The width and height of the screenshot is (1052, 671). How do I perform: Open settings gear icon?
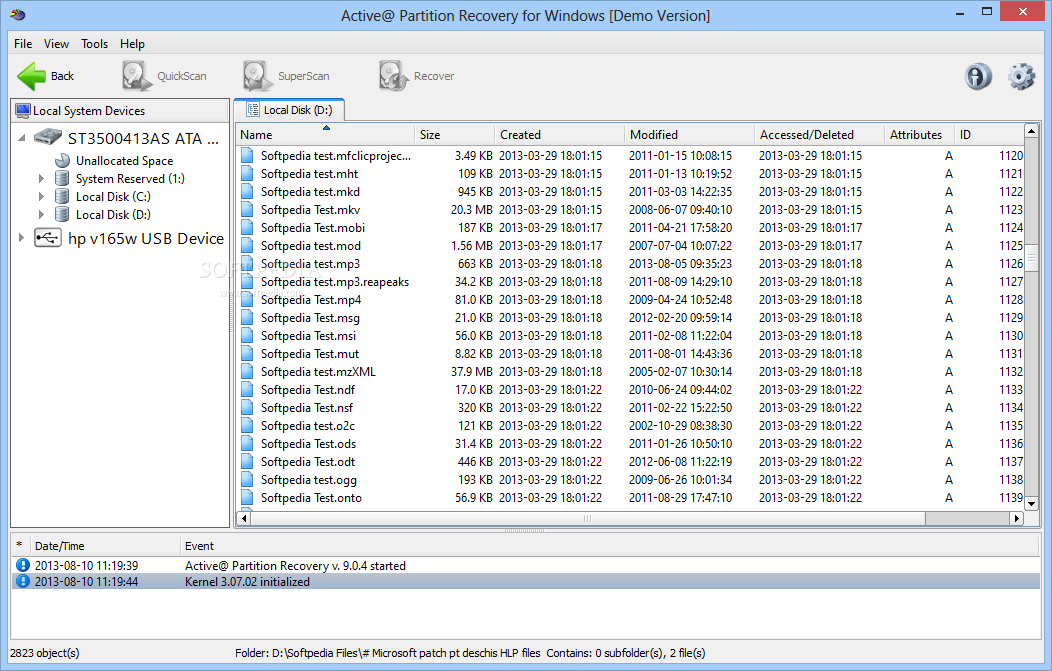pos(1021,76)
